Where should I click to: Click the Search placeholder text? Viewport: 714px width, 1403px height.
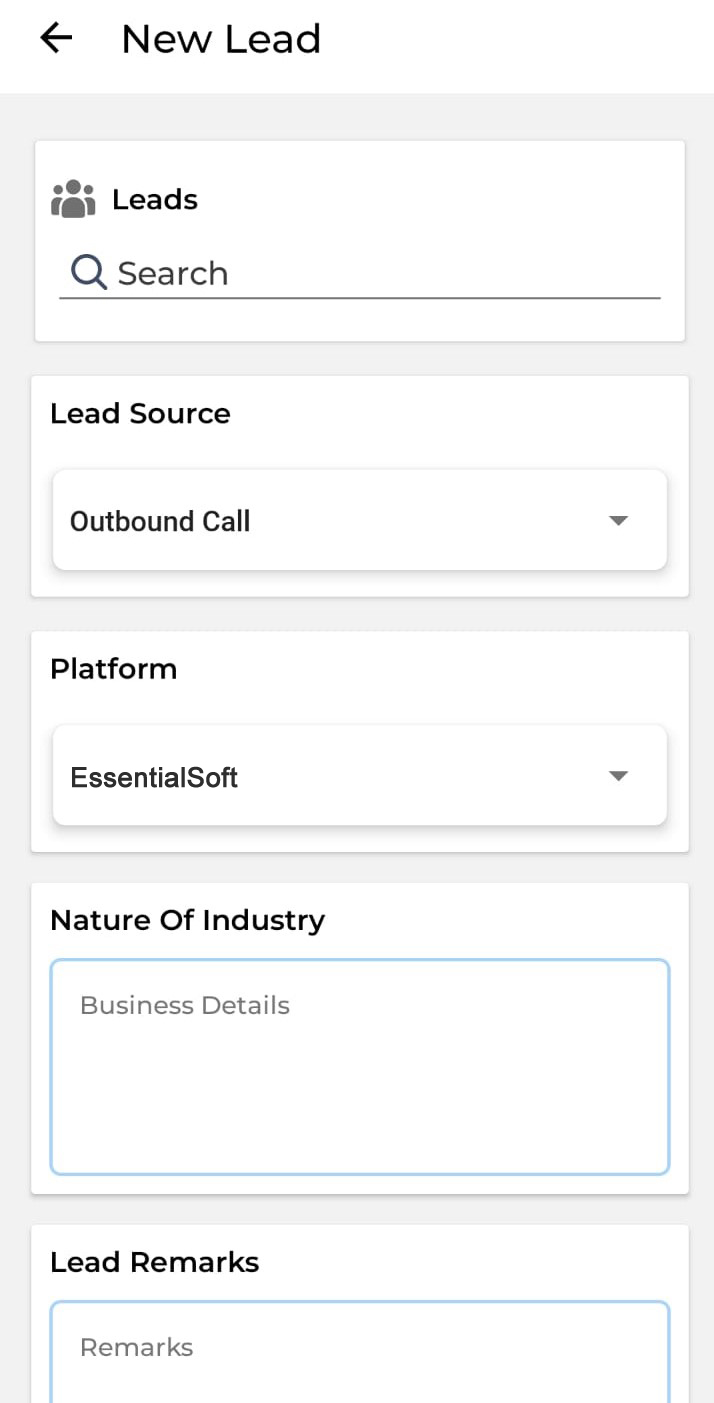[x=173, y=273]
